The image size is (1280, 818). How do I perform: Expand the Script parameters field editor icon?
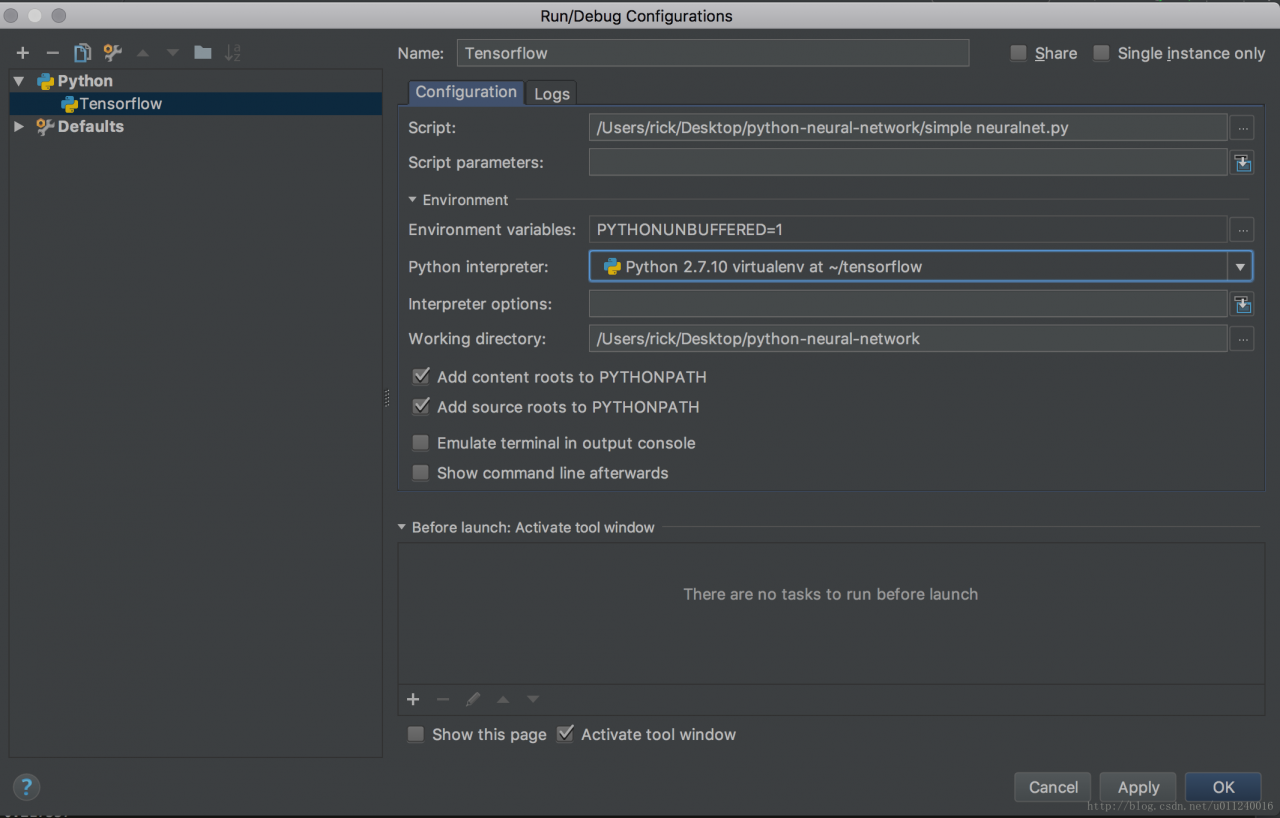1242,162
